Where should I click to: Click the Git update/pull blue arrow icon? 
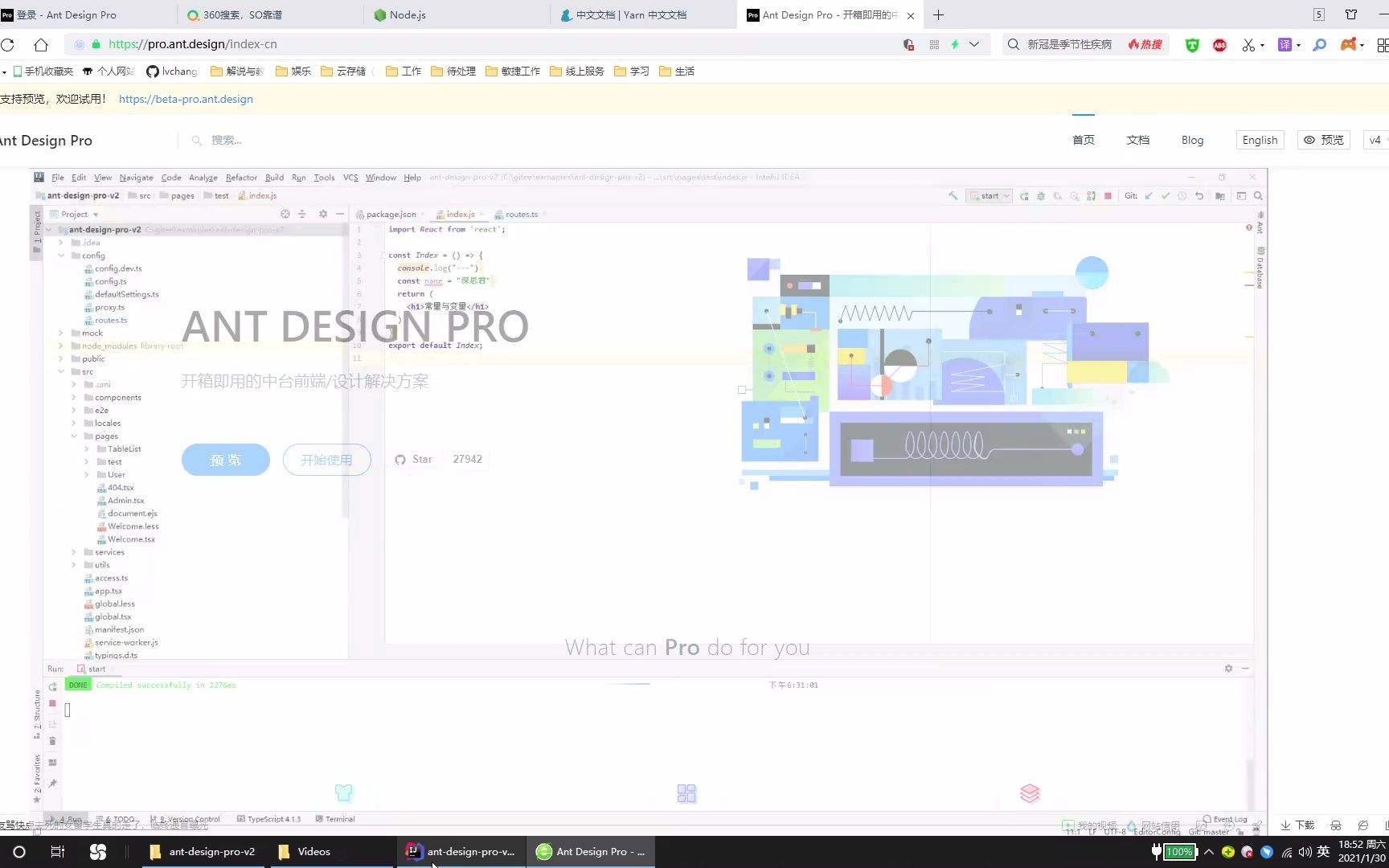[x=1148, y=195]
